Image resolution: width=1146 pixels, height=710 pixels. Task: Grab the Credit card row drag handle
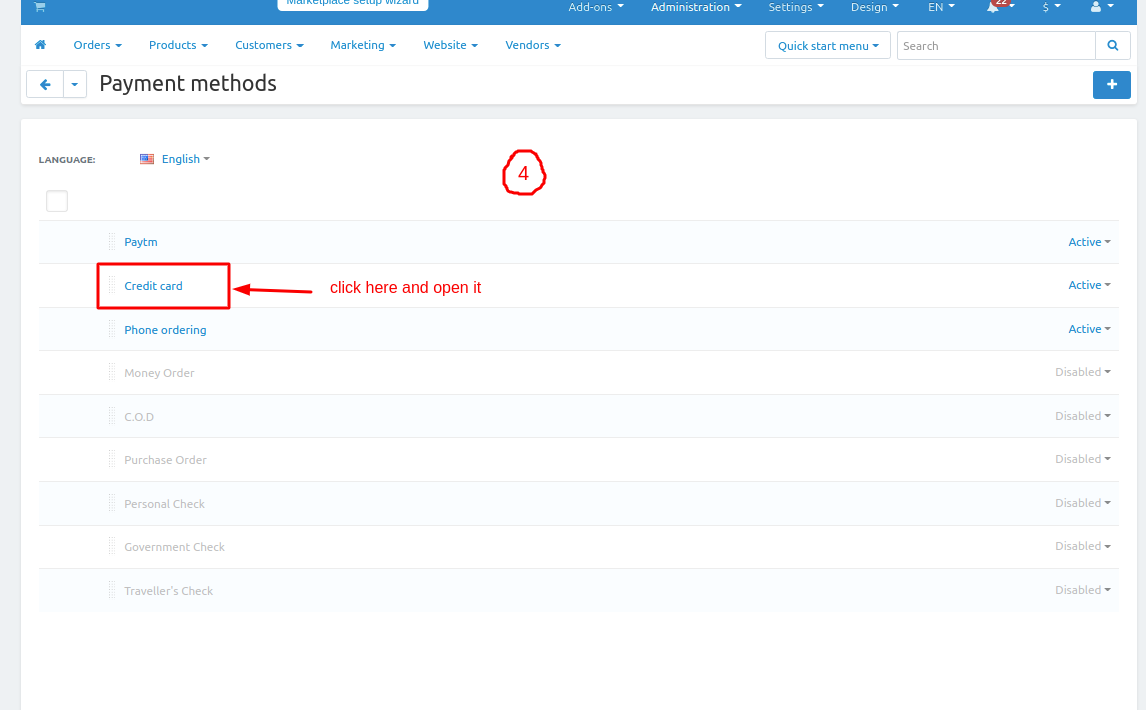pos(112,286)
